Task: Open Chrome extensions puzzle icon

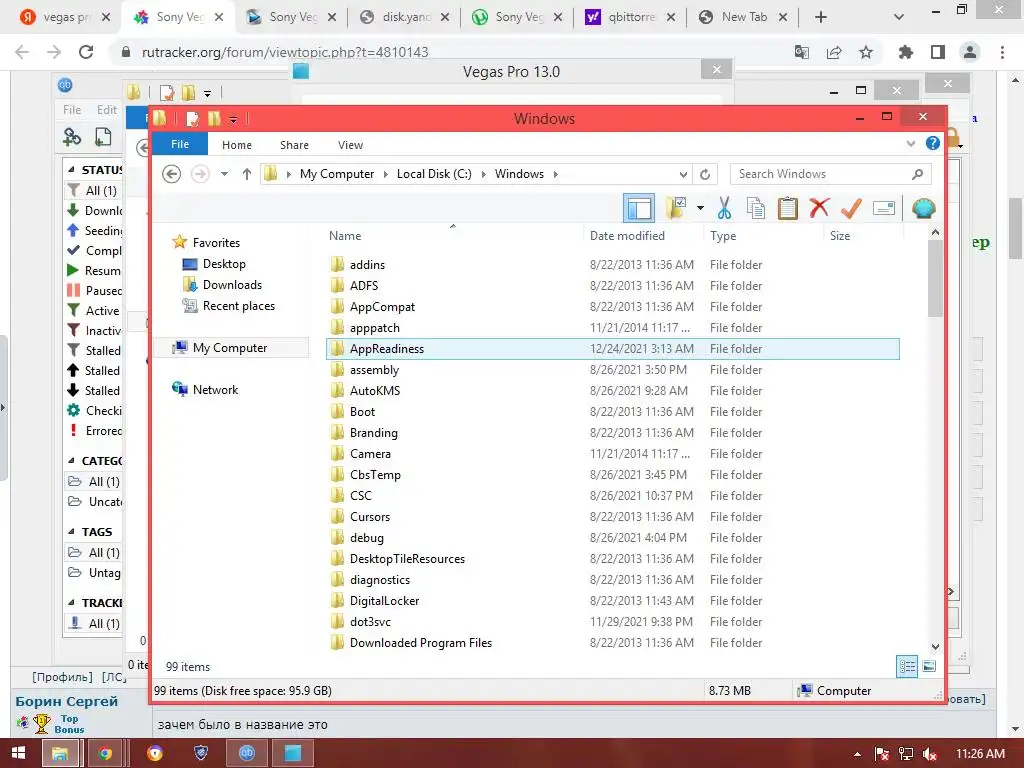Action: click(x=906, y=52)
